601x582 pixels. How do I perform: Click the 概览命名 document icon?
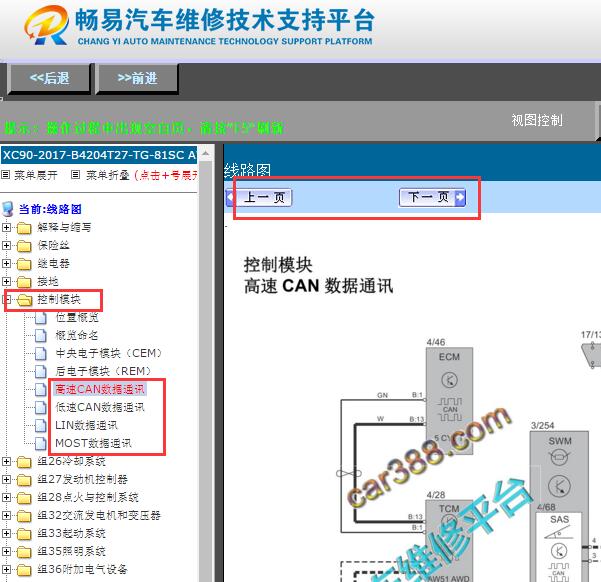click(x=41, y=335)
